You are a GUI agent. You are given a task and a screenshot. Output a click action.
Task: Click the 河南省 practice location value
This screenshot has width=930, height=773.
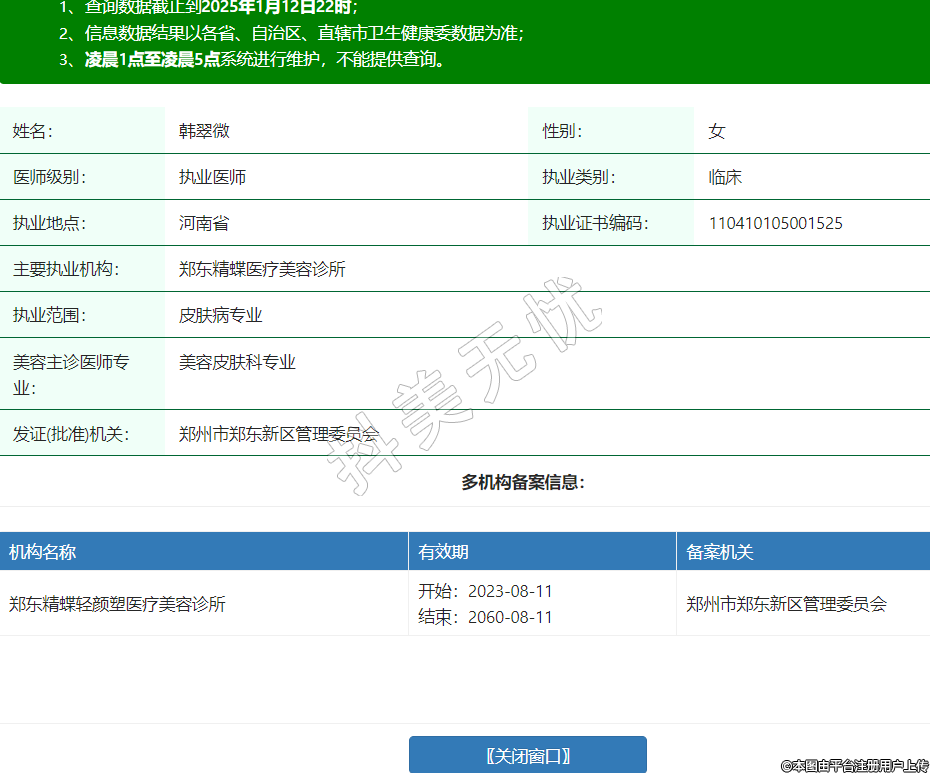(x=204, y=223)
